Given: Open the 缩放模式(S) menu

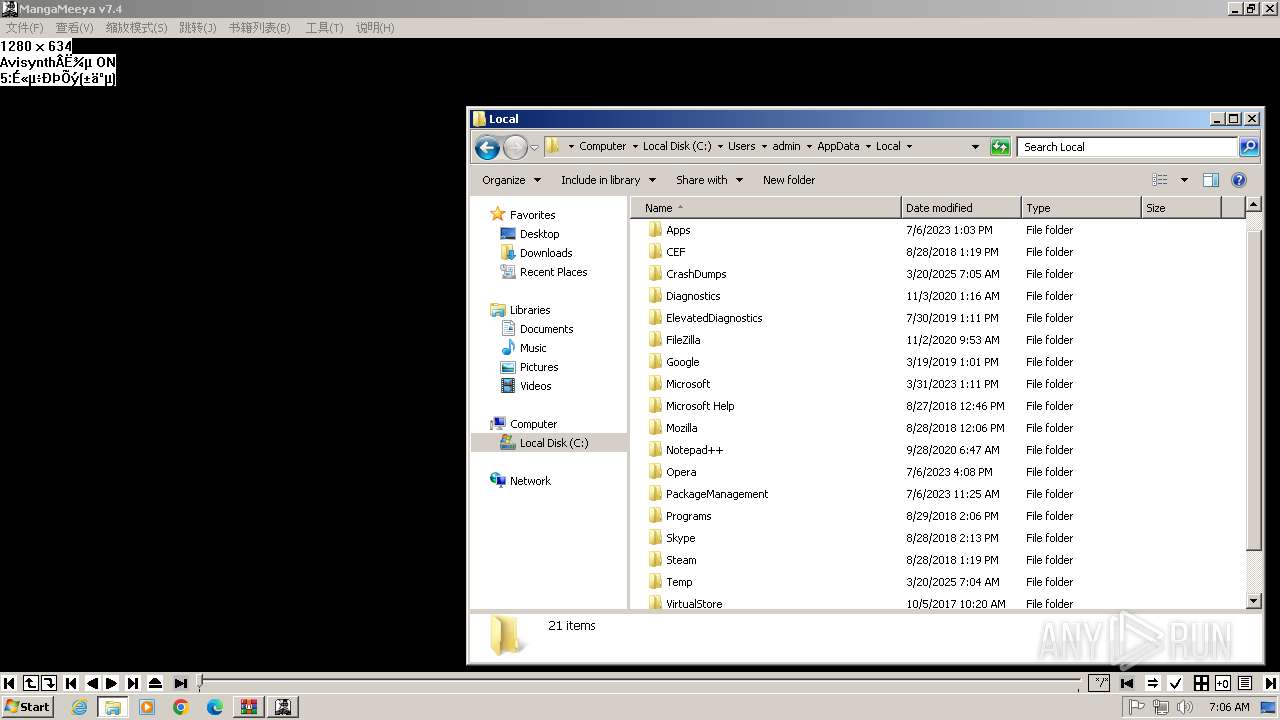Looking at the screenshot, I should [x=136, y=27].
